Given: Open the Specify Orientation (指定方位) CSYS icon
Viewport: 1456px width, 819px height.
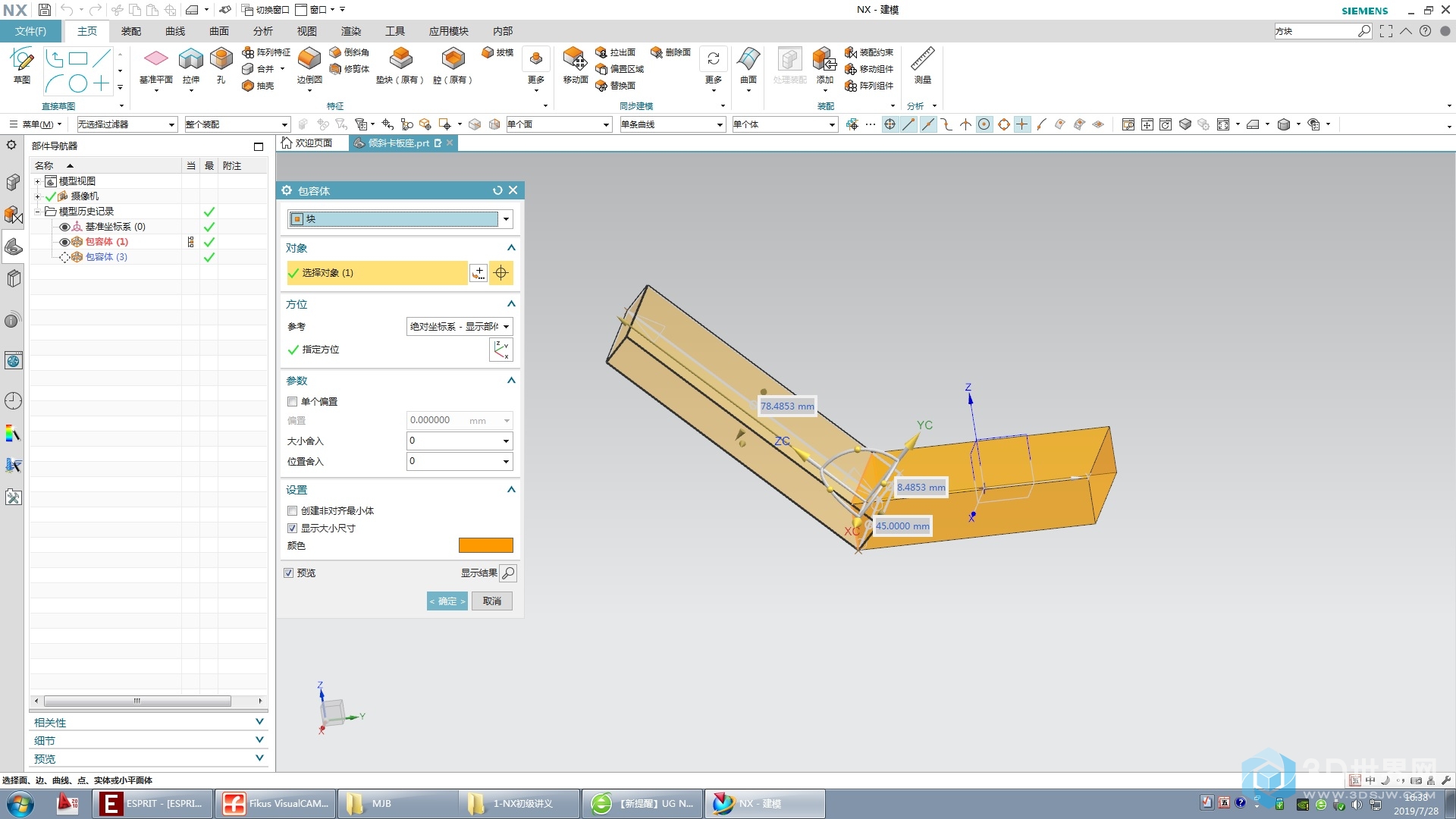Looking at the screenshot, I should click(501, 350).
